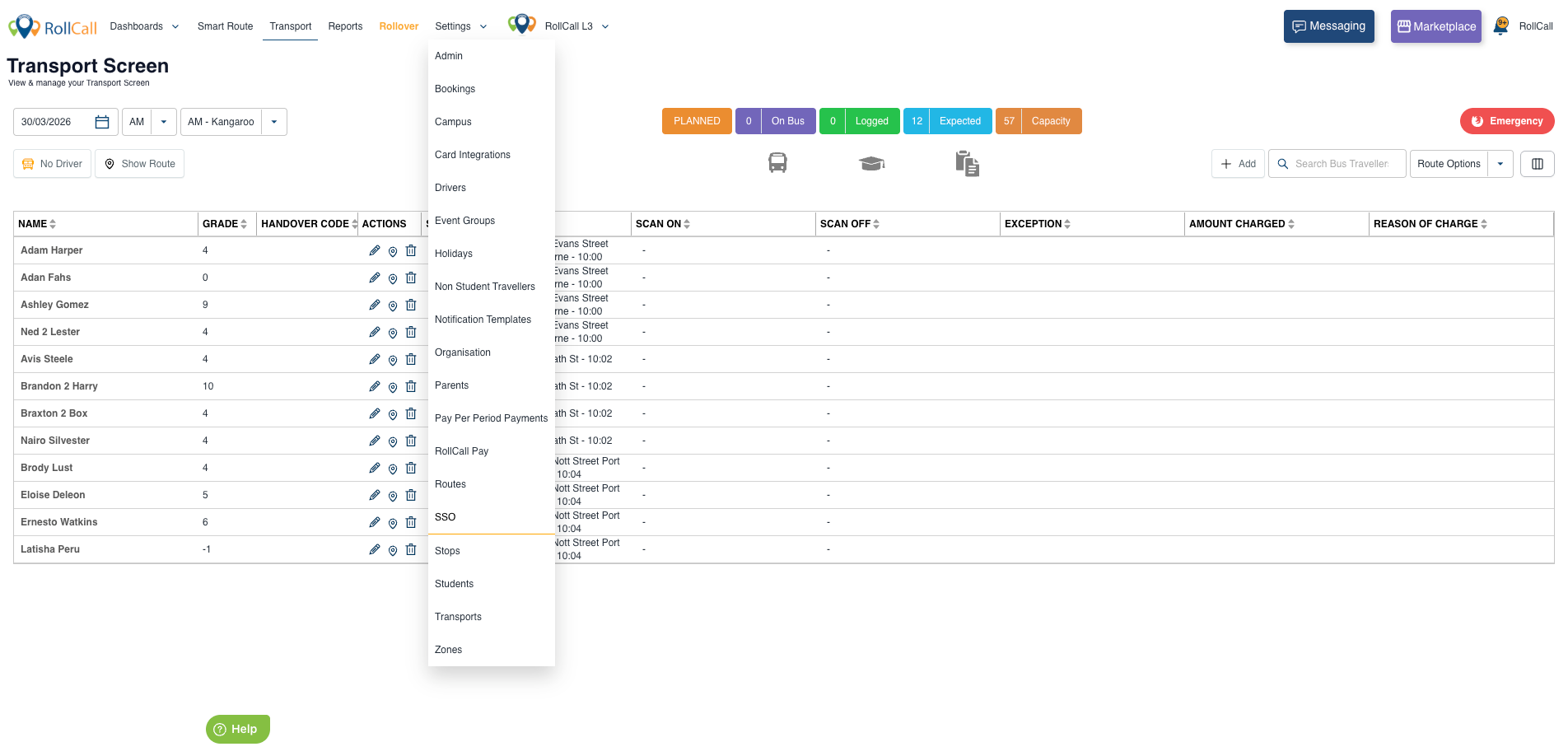The height and width of the screenshot is (756, 1568).
Task: Edit Braxton 2 Box row pencil icon
Action: click(x=375, y=413)
